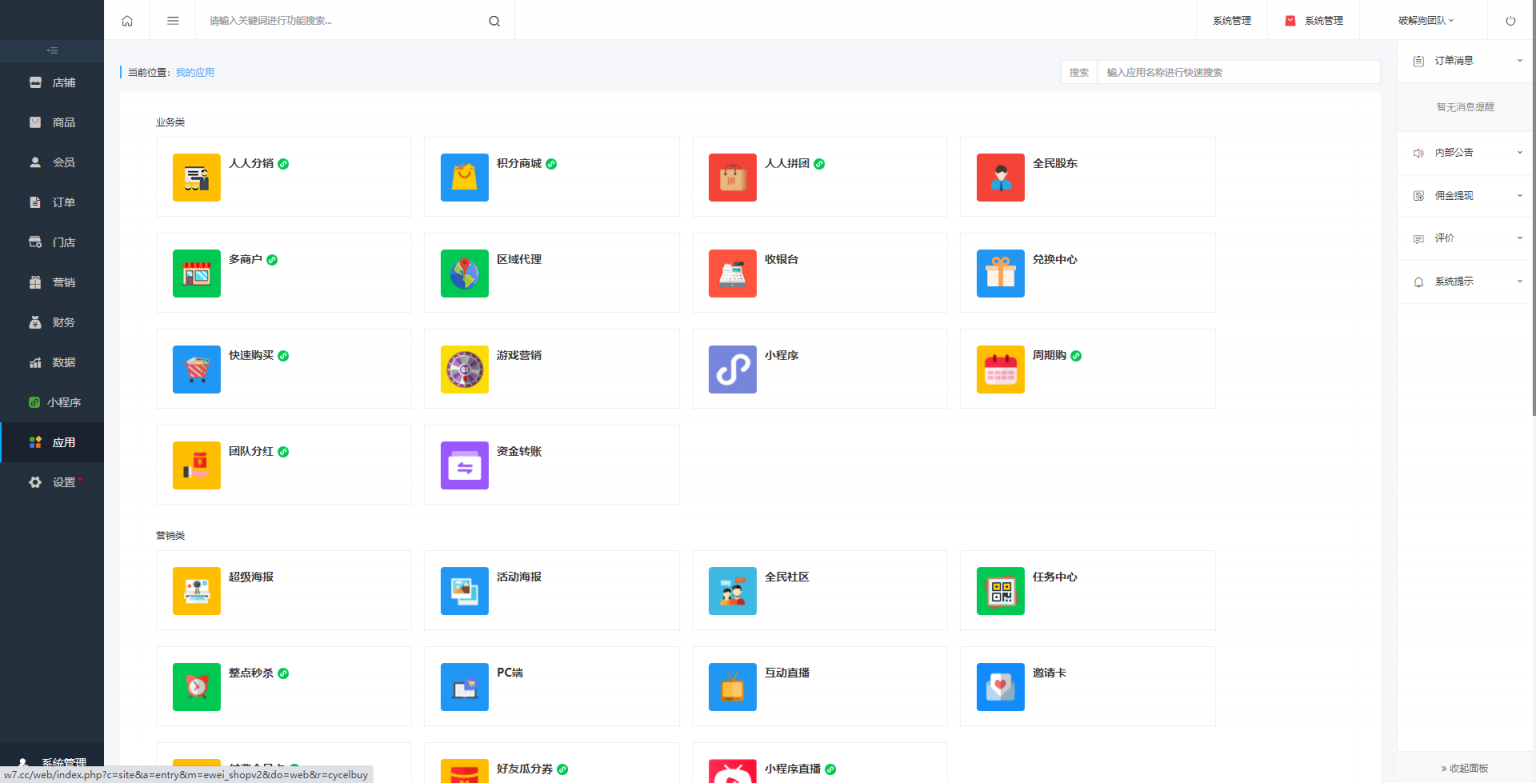Image resolution: width=1536 pixels, height=783 pixels.
Task: Select 应用 in the sidebar
Action: (x=52, y=442)
